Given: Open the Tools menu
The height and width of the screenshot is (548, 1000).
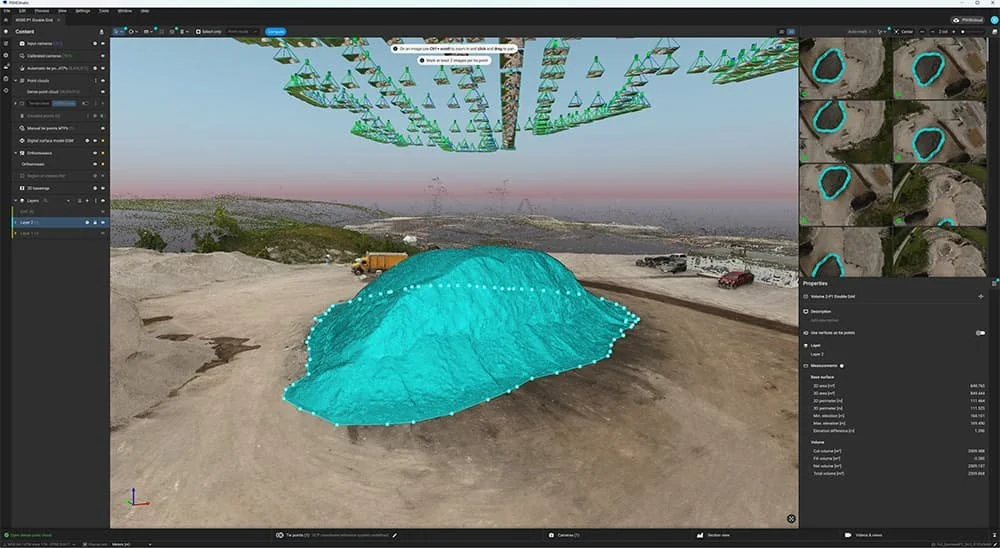Looking at the screenshot, I should pos(103,11).
